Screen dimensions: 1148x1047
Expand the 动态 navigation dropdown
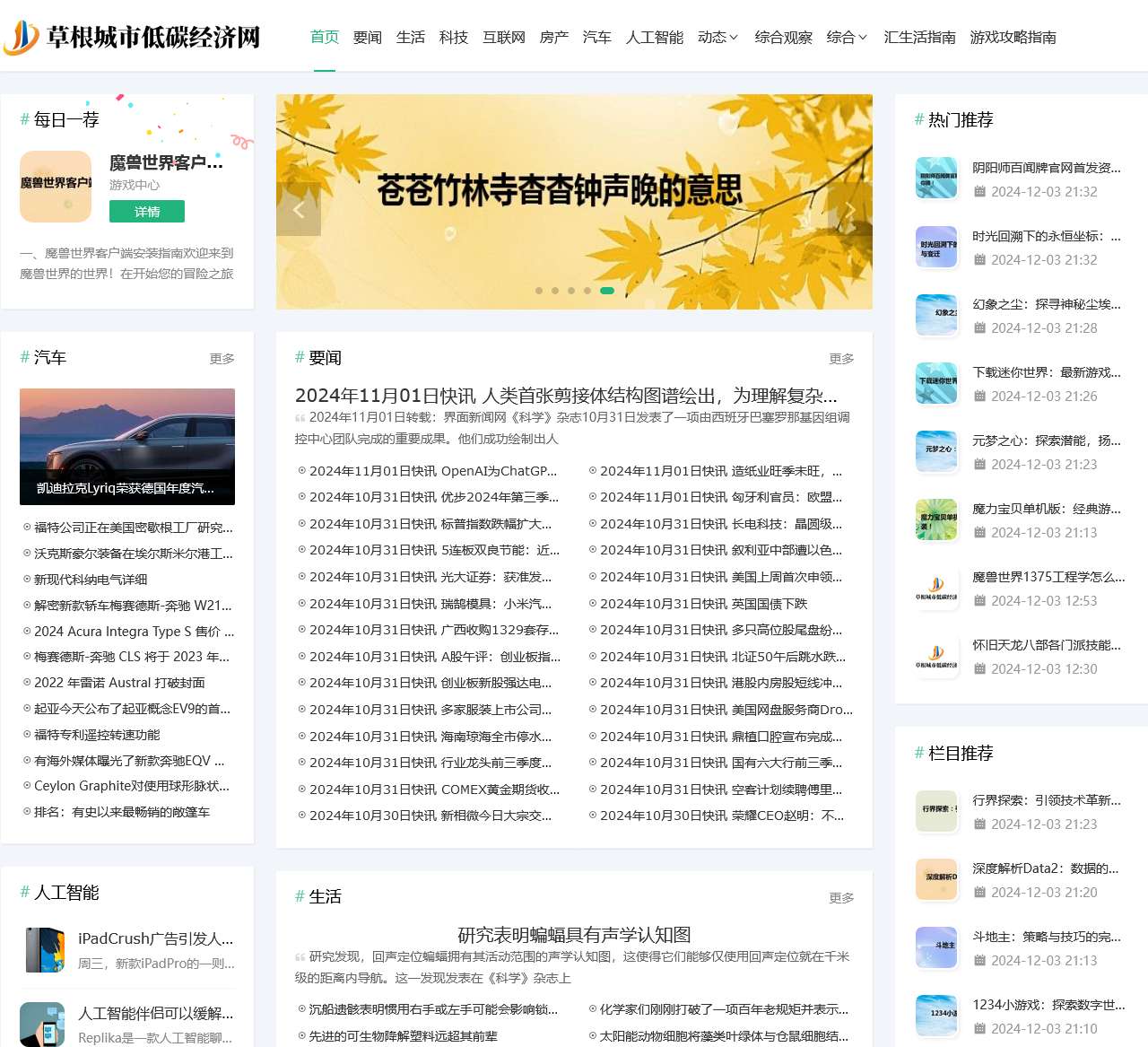717,38
